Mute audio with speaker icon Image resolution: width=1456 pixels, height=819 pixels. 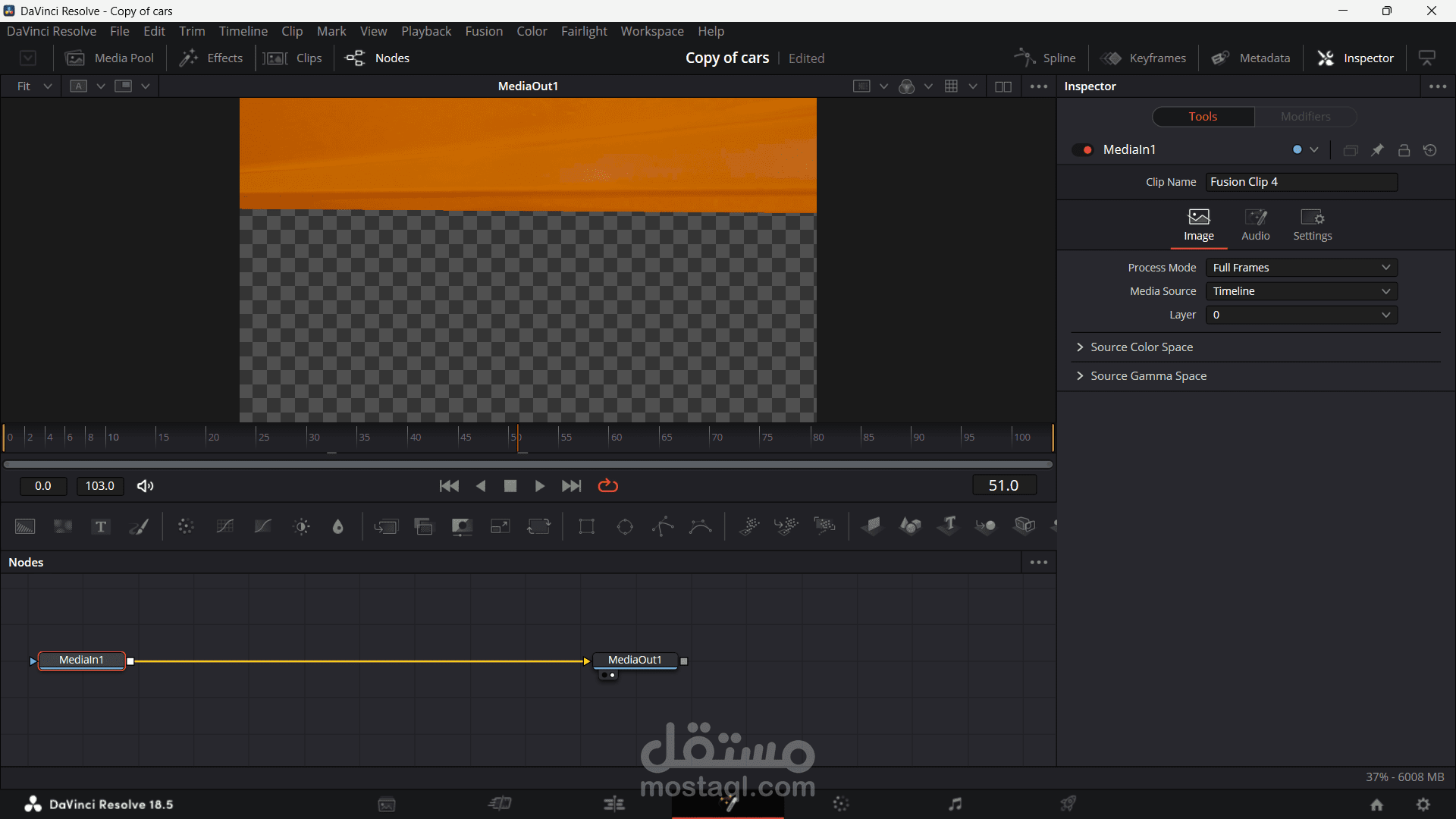click(x=145, y=486)
